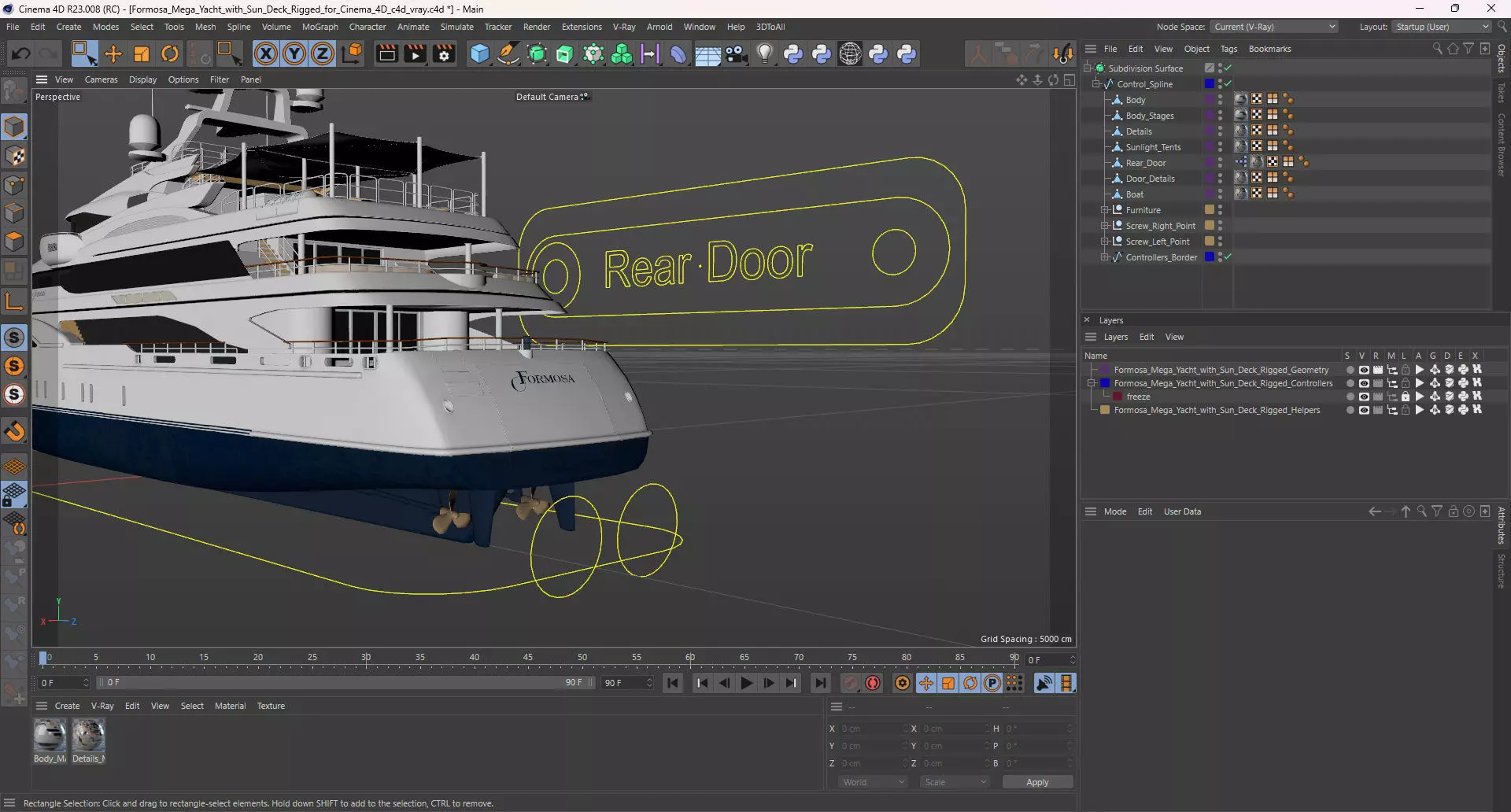Toggle X axis lock
Screen dimensions: 1511x812
pyautogui.click(x=266, y=54)
